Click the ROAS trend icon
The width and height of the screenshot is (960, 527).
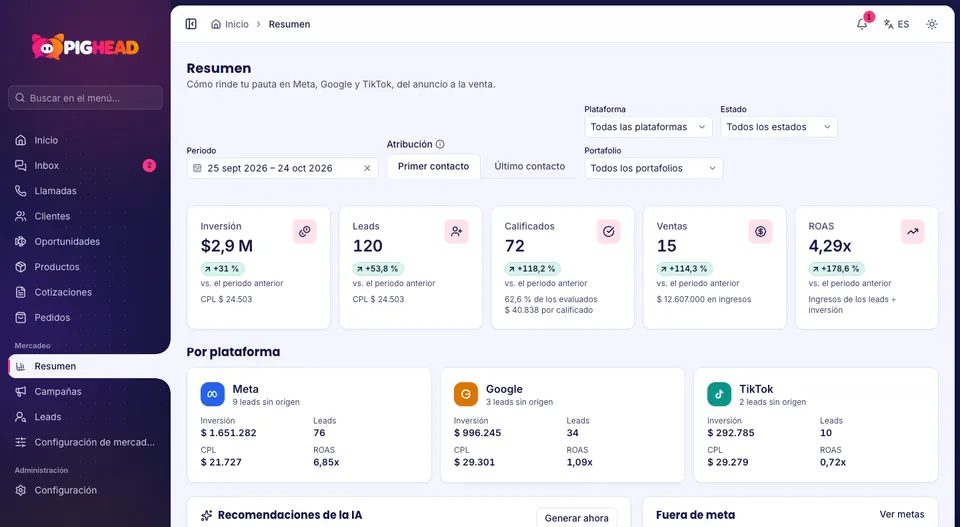tap(912, 231)
